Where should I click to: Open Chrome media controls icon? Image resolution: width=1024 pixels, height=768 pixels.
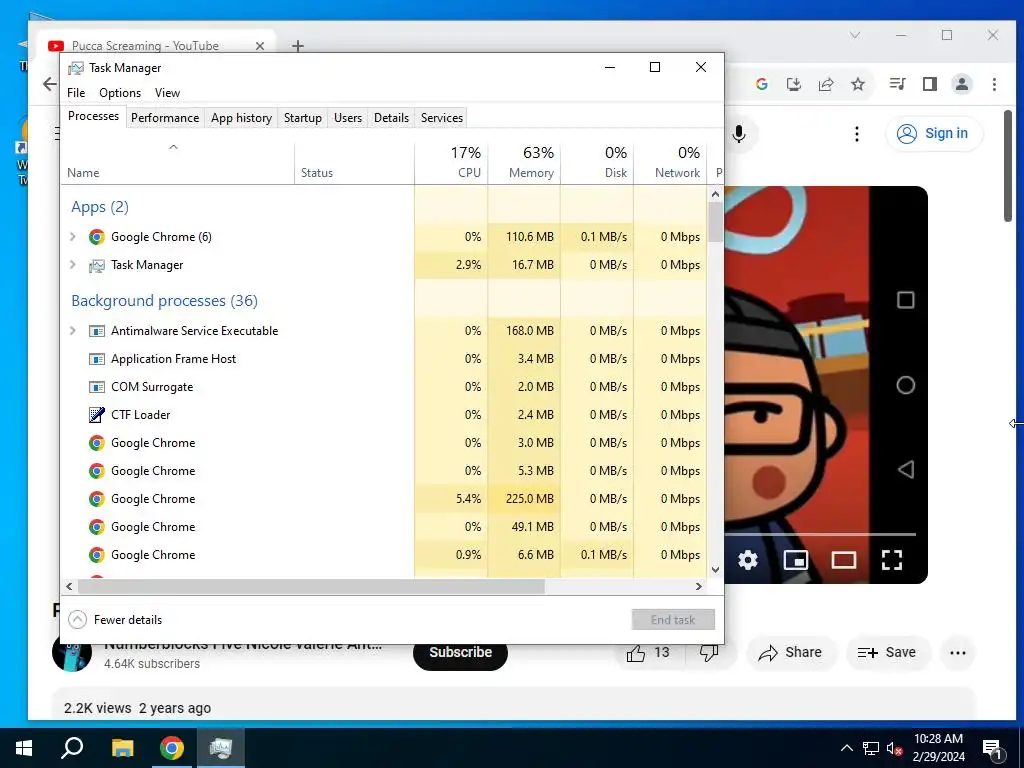pyautogui.click(x=897, y=84)
